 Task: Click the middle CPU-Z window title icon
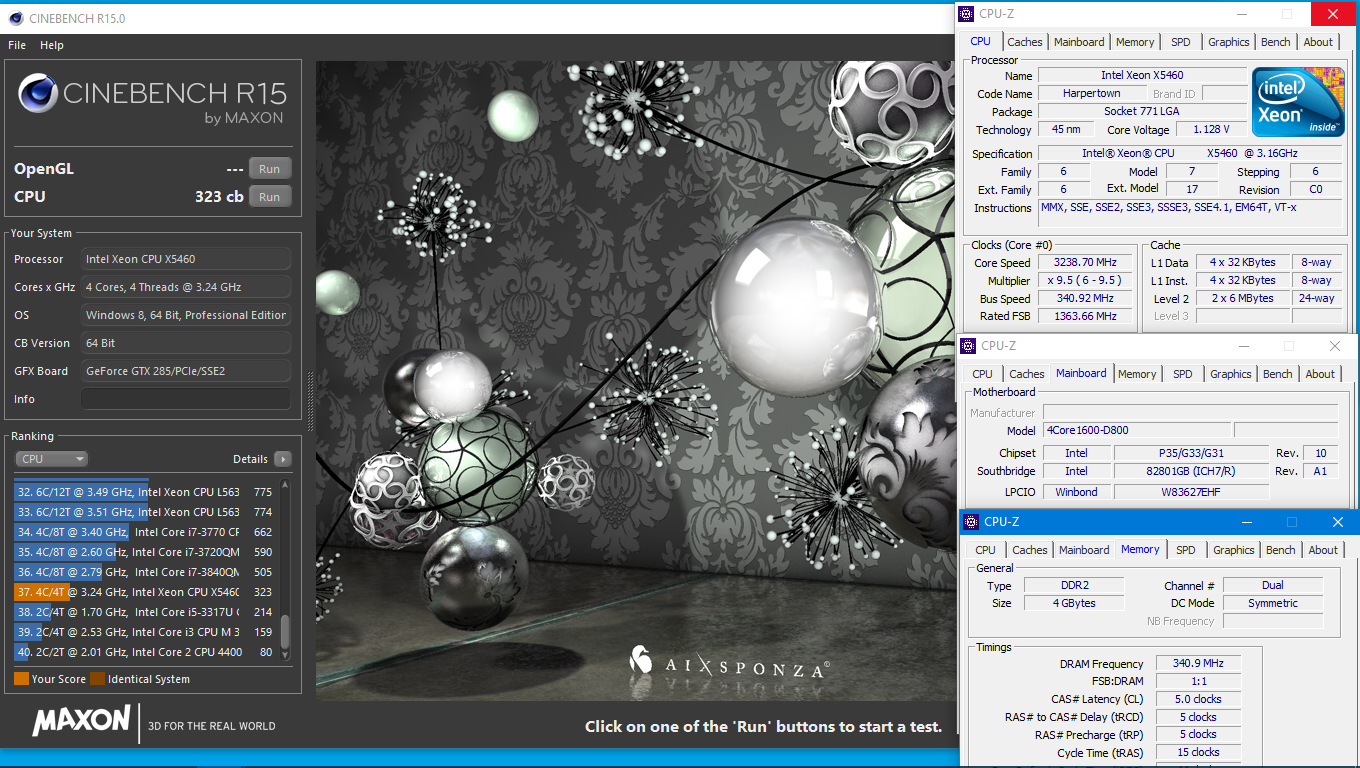[967, 346]
